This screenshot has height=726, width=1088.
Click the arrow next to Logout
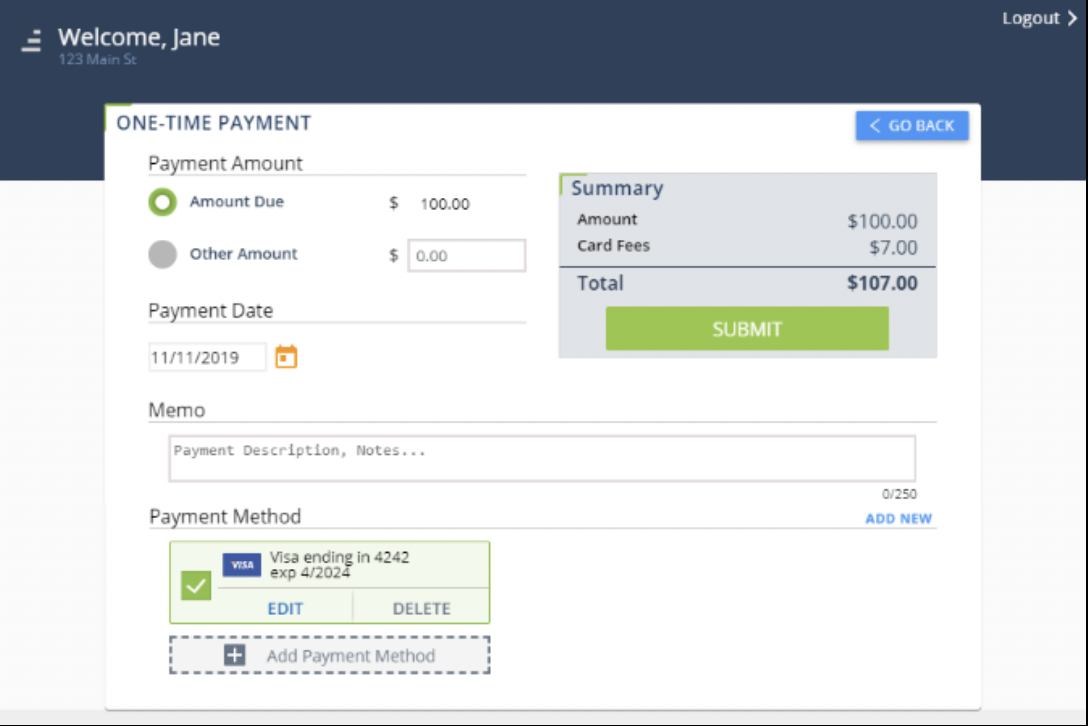[x=1075, y=17]
